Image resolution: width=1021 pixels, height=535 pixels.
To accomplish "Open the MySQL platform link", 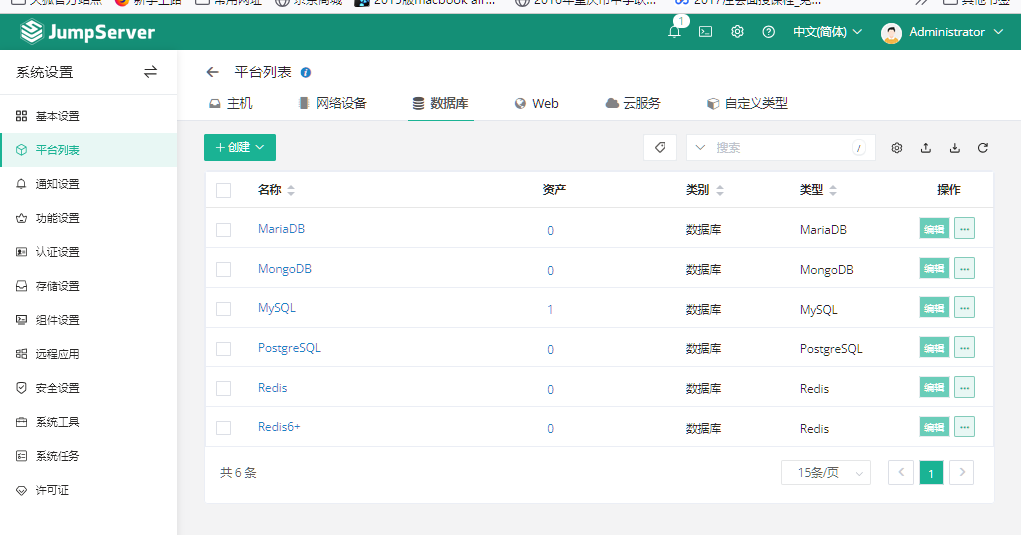I will click(x=277, y=308).
